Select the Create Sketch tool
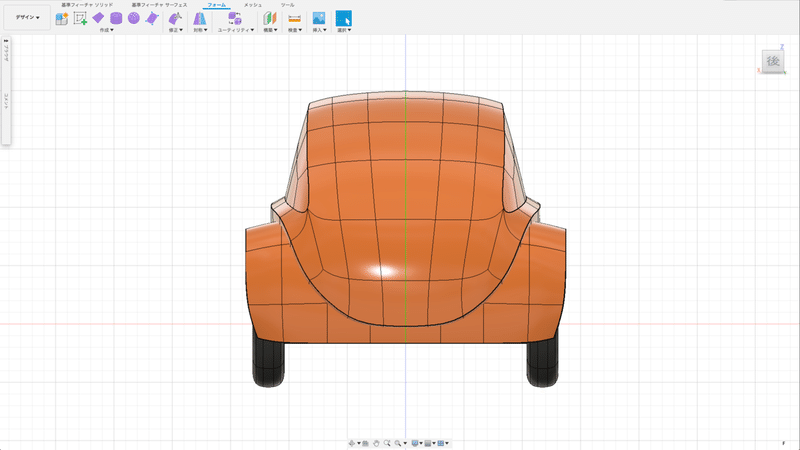 point(80,18)
